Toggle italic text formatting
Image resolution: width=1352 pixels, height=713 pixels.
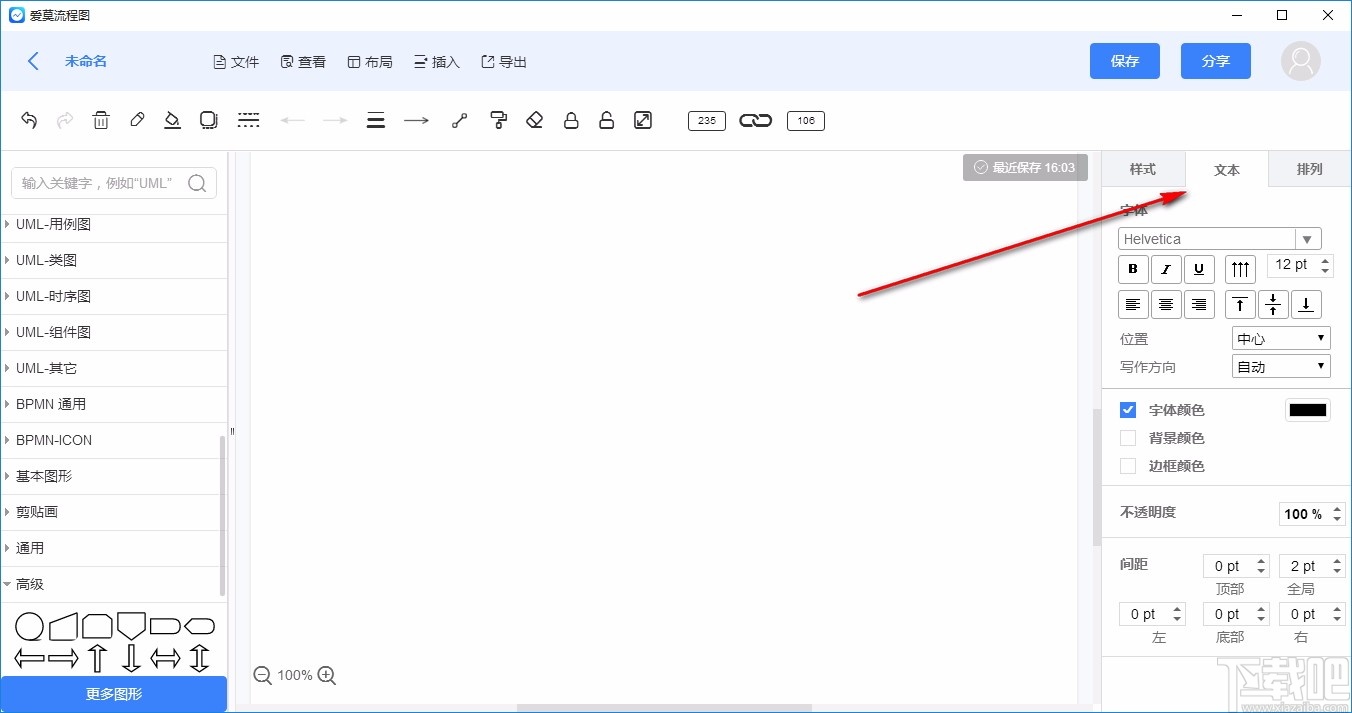[1166, 268]
